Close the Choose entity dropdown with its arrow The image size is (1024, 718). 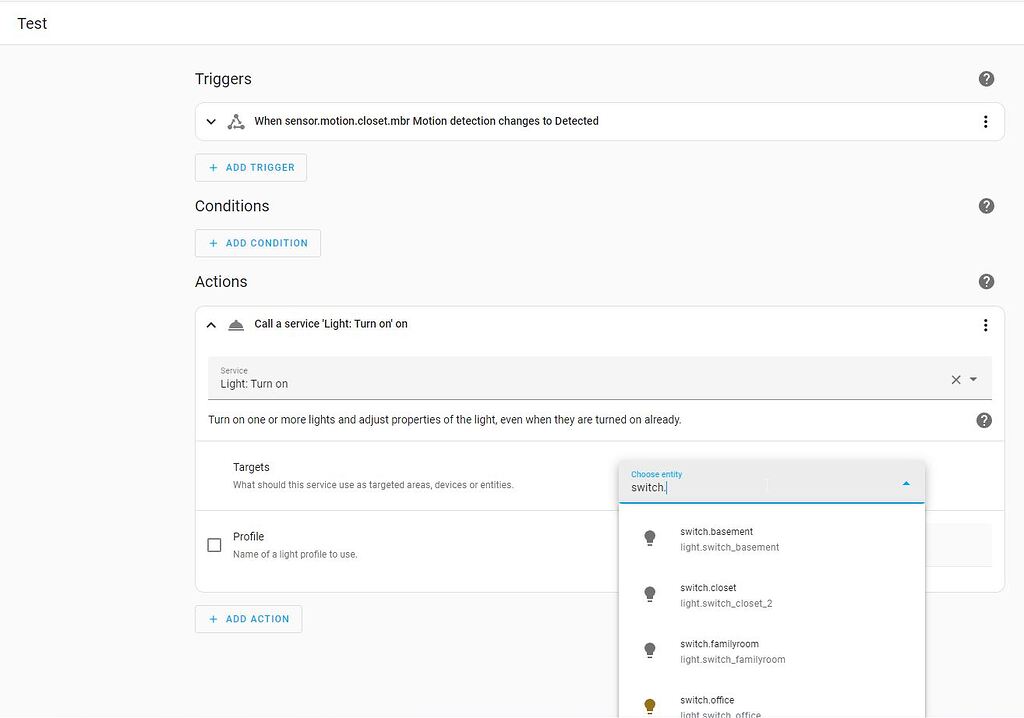point(906,482)
